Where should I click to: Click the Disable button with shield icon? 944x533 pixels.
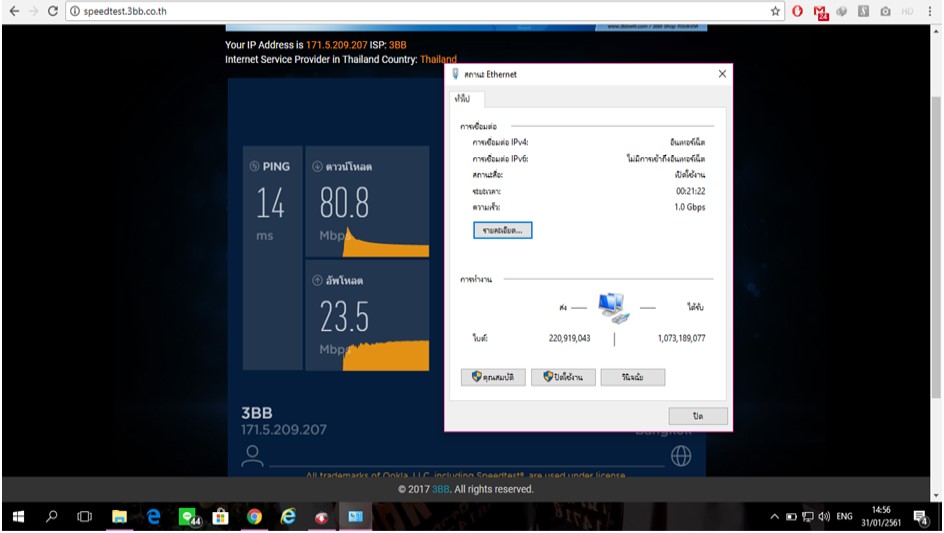click(x=563, y=377)
